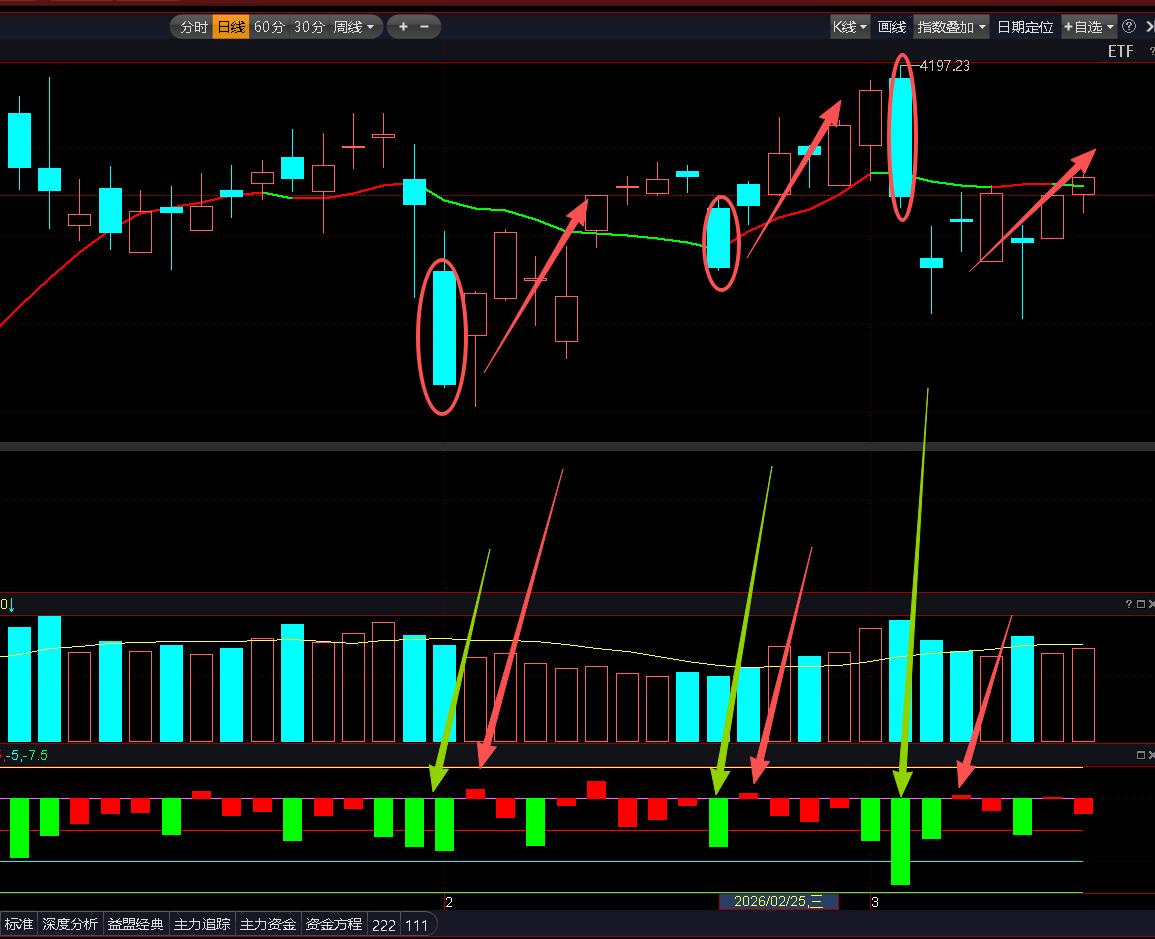Maximize the bottom indicator panel

pyautogui.click(x=1140, y=756)
